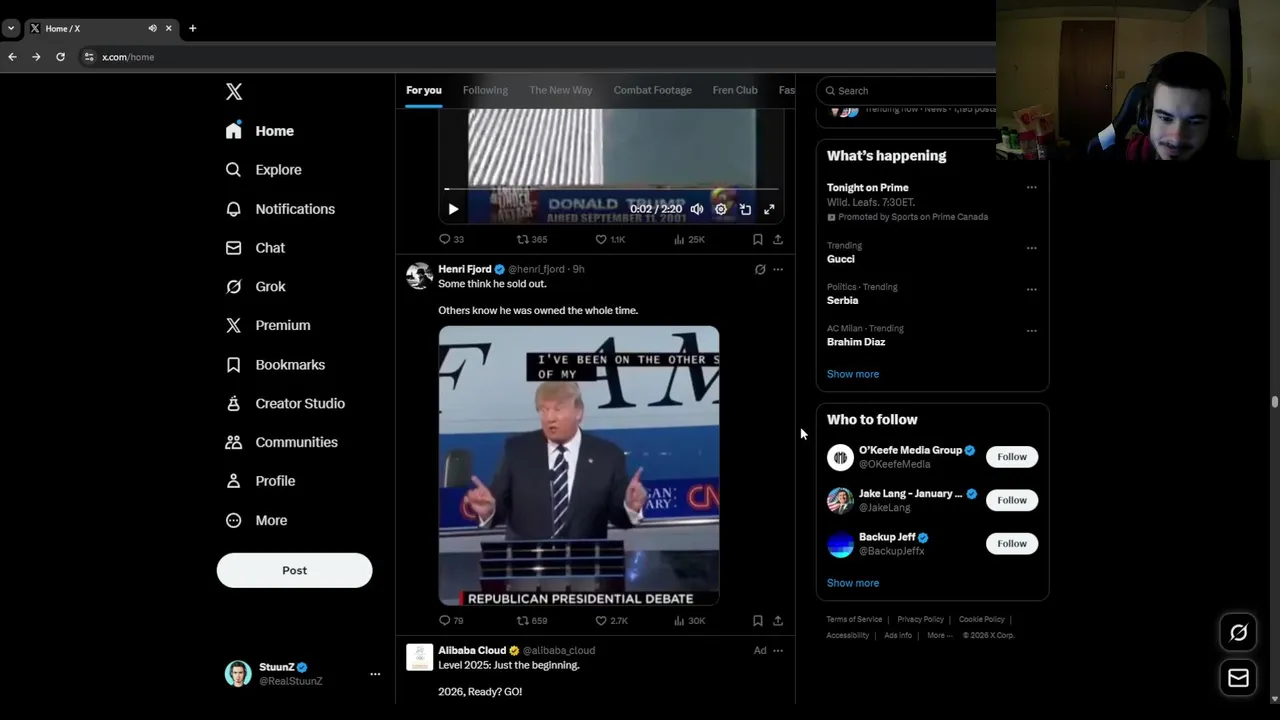Image resolution: width=1280 pixels, height=720 pixels.
Task: Open Terms of Service link
Action: (854, 620)
